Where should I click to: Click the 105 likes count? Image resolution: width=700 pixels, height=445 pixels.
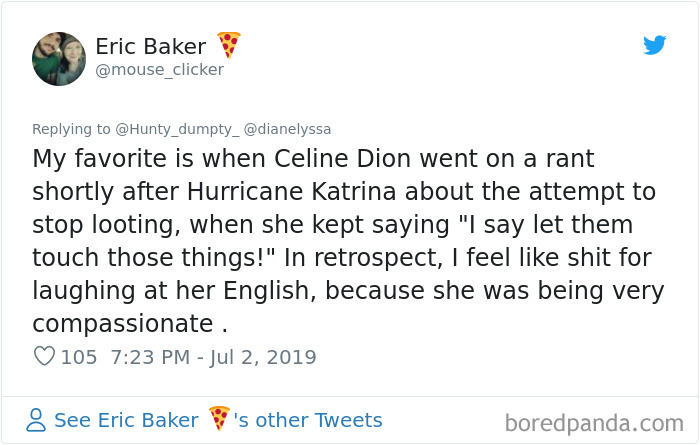79,357
